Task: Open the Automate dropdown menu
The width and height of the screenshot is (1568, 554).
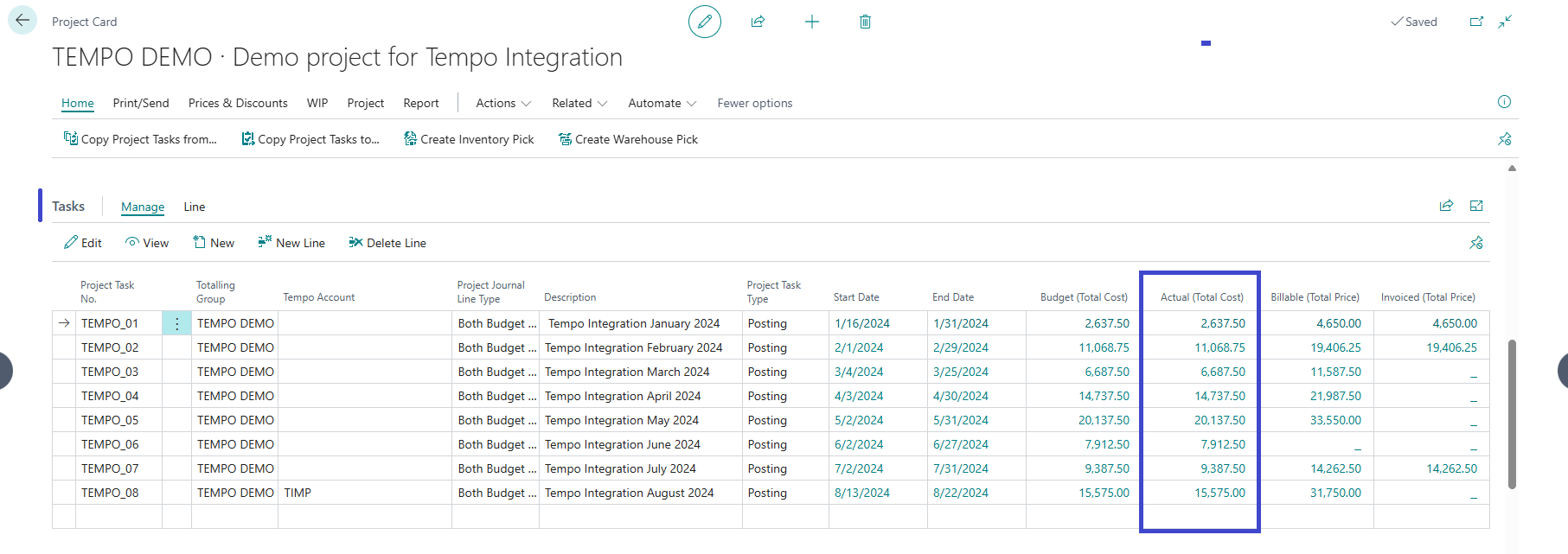Action: (662, 103)
